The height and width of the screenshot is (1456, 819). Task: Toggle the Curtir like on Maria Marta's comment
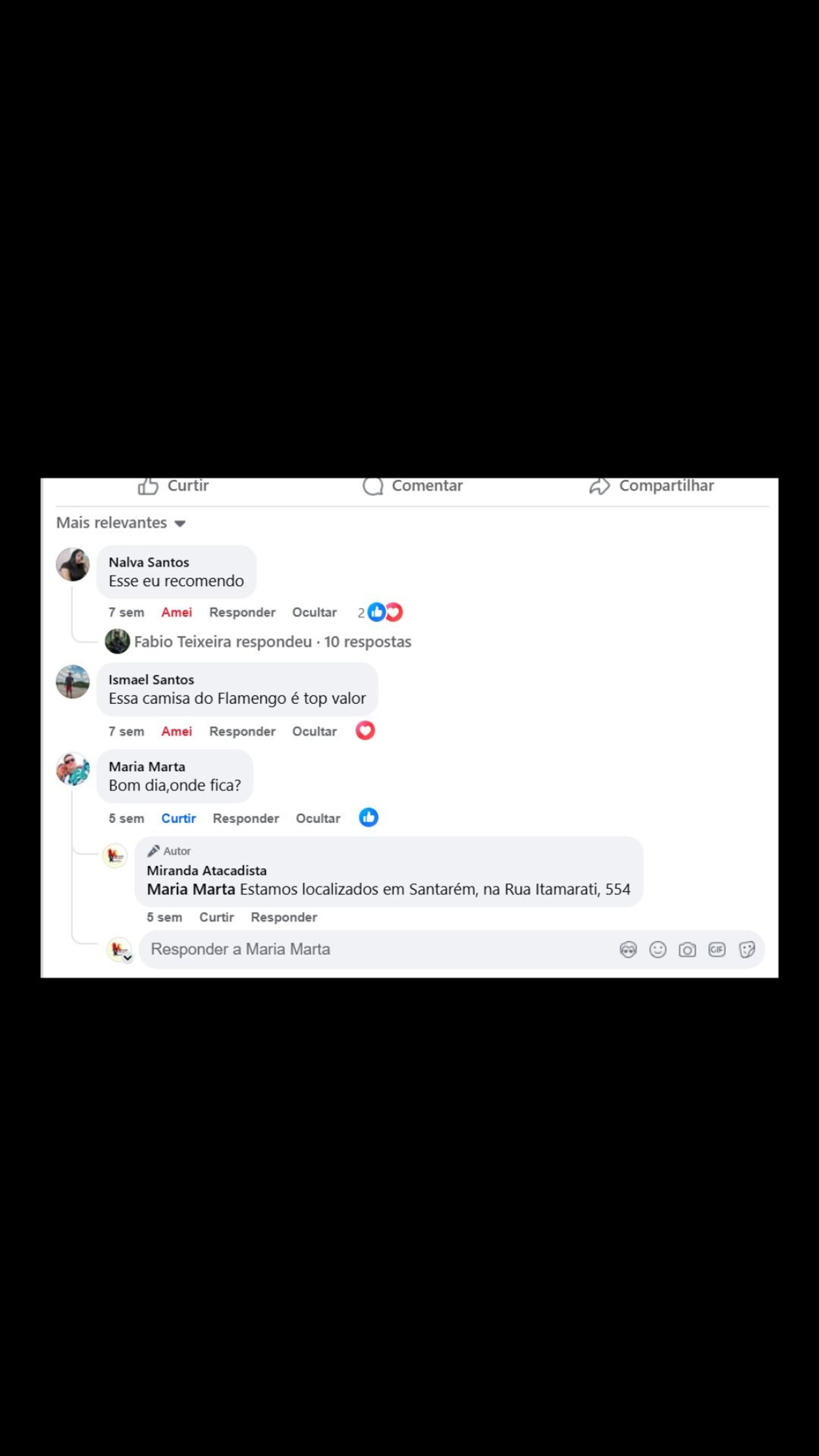179,818
